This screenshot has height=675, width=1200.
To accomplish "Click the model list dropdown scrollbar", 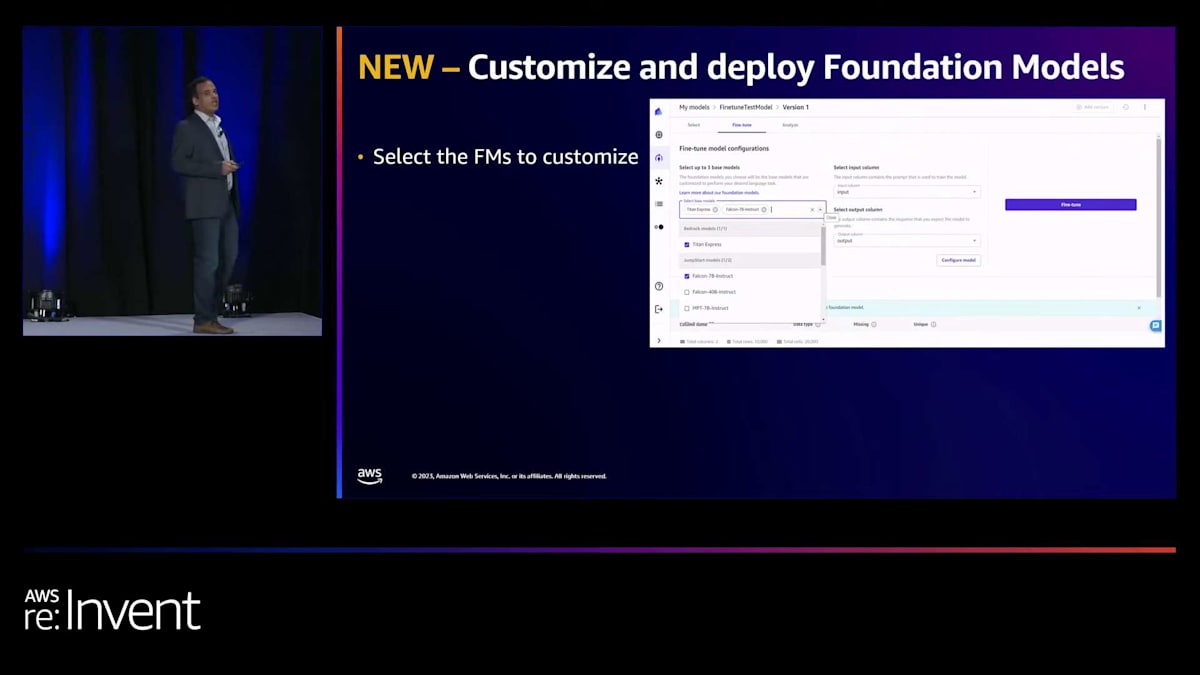I will (823, 246).
